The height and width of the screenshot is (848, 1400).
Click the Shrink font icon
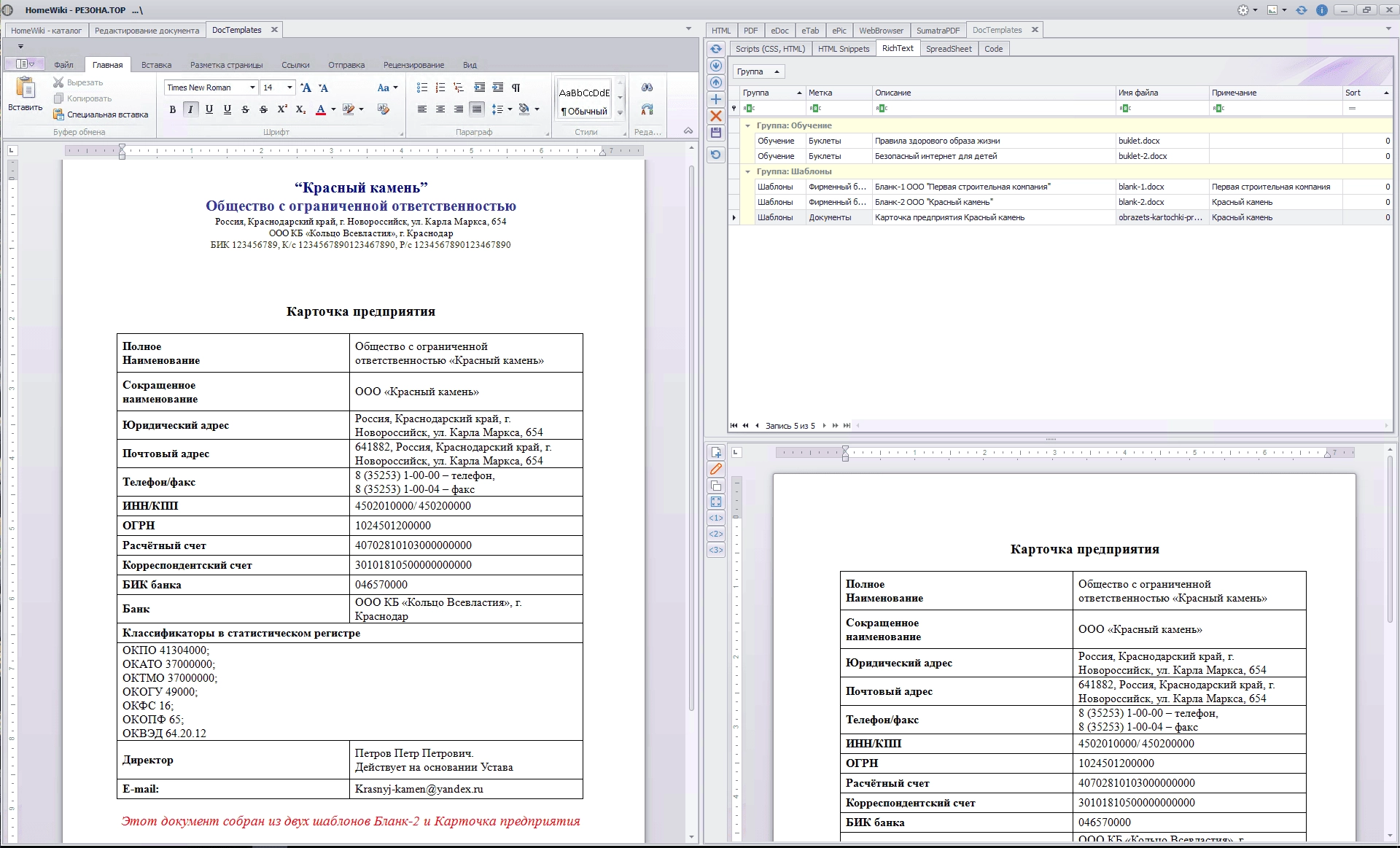[324, 87]
